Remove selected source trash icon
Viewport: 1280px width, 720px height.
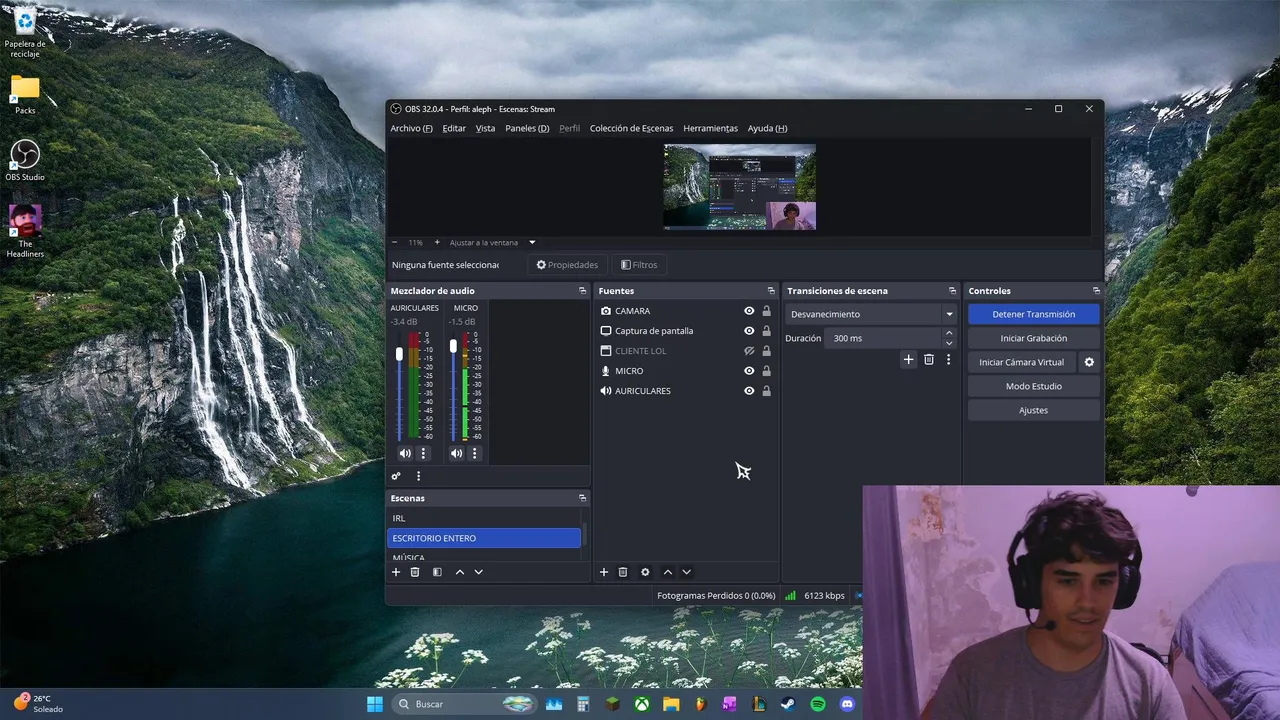pyautogui.click(x=623, y=572)
